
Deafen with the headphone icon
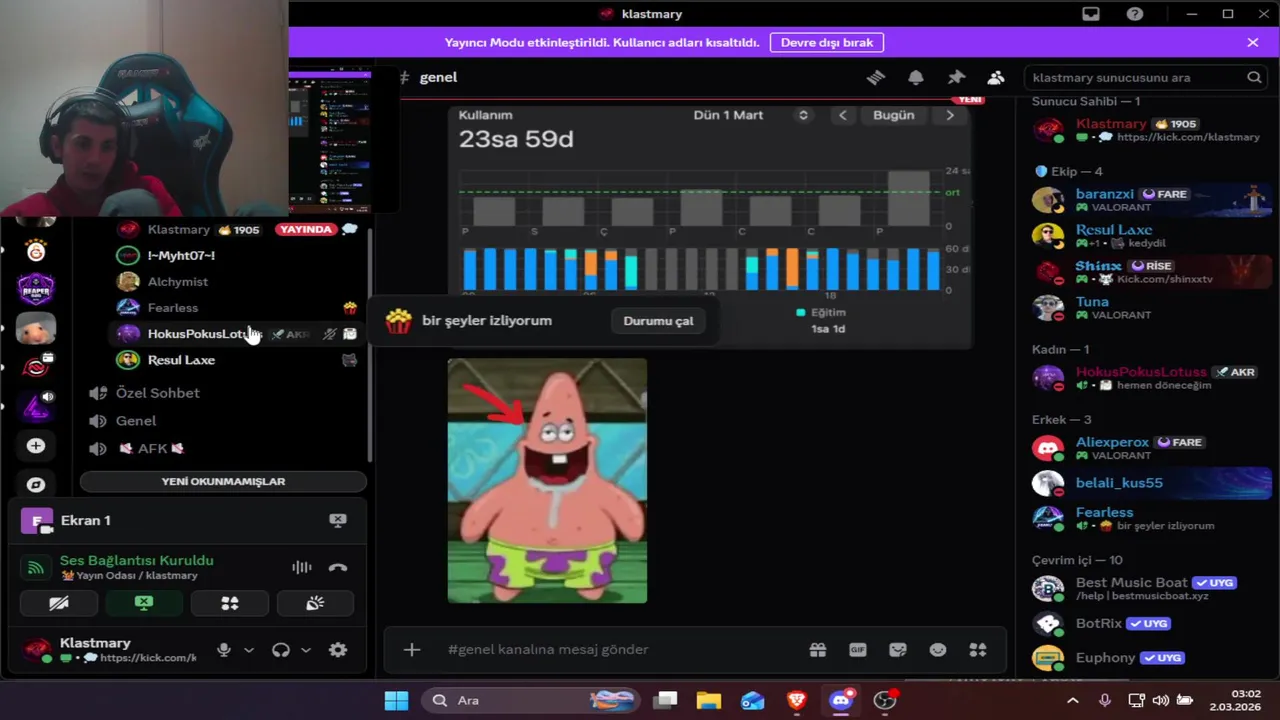coord(281,650)
